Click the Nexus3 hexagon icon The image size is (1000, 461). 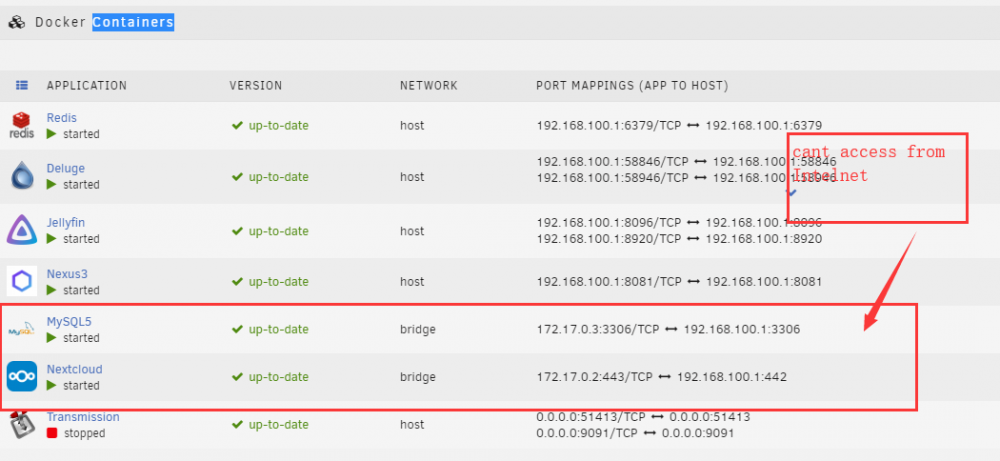(22, 281)
